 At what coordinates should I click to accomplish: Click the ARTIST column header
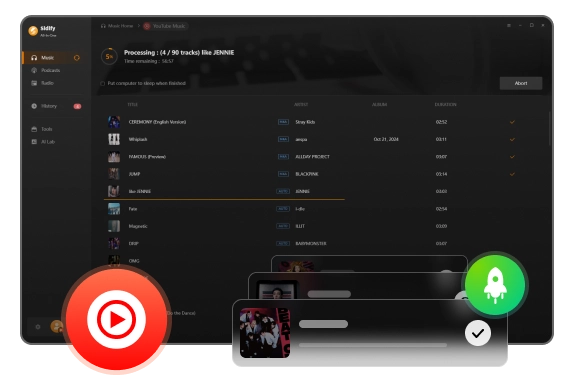[x=301, y=105]
